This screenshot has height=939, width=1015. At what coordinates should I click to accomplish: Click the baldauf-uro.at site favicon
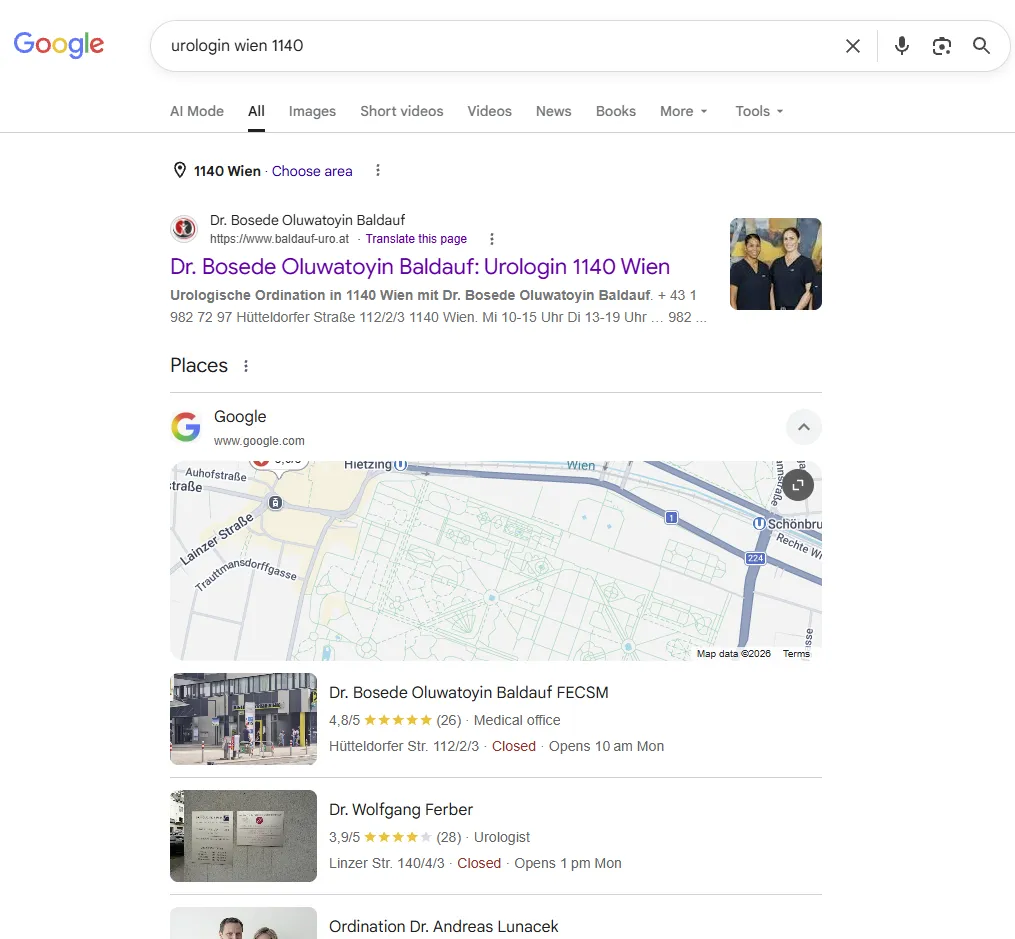tap(184, 229)
